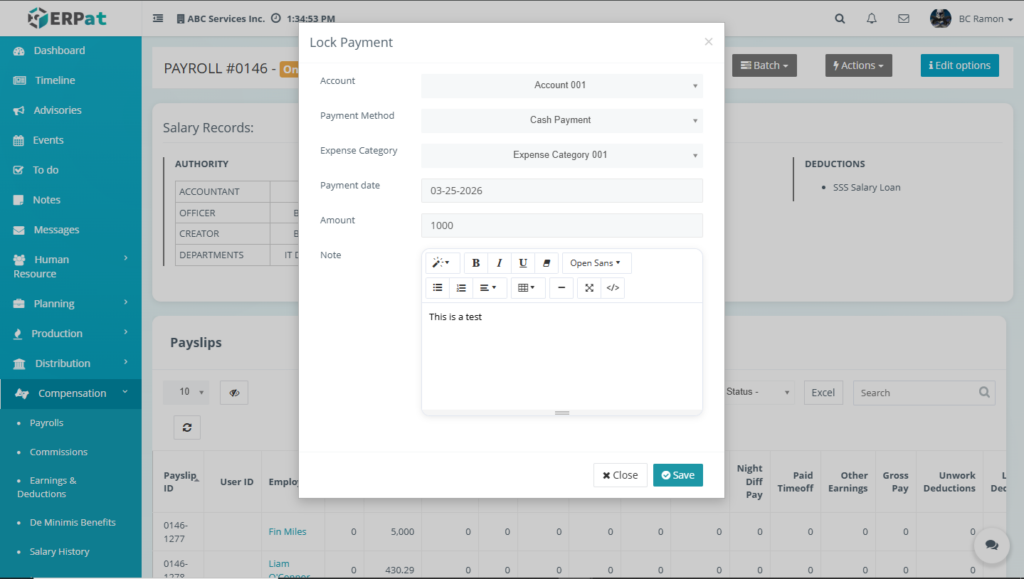1024x579 pixels.
Task: Click the Amount input field
Action: (x=561, y=226)
